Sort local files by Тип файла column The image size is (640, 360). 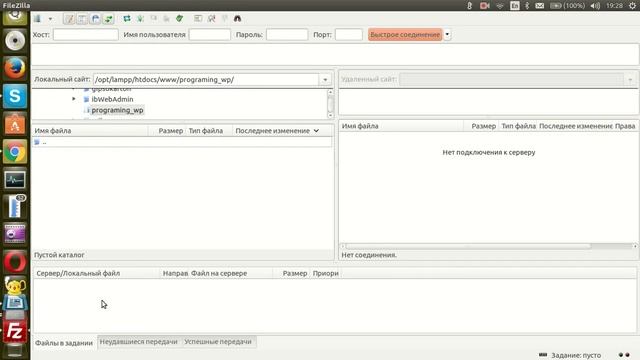[209, 131]
